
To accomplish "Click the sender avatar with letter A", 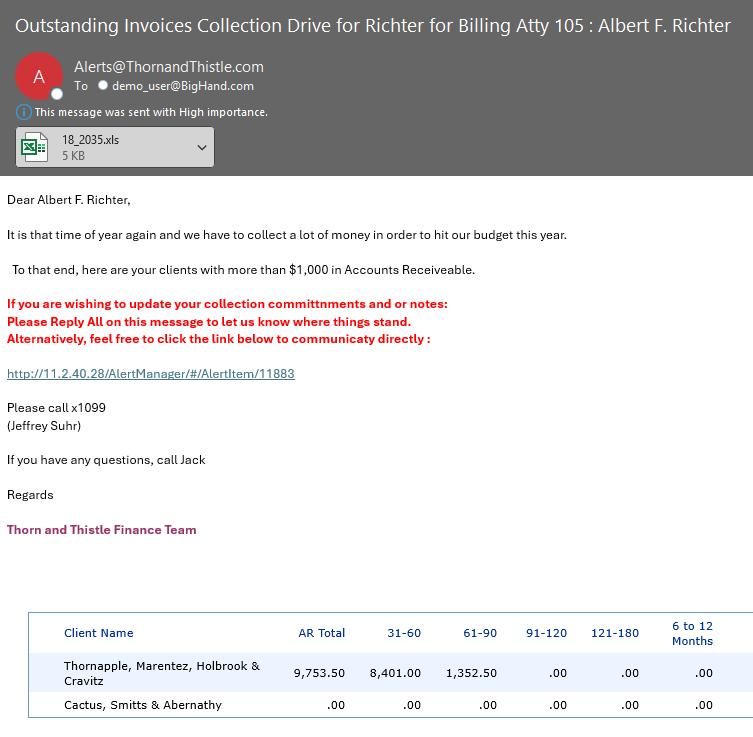I will (39, 76).
